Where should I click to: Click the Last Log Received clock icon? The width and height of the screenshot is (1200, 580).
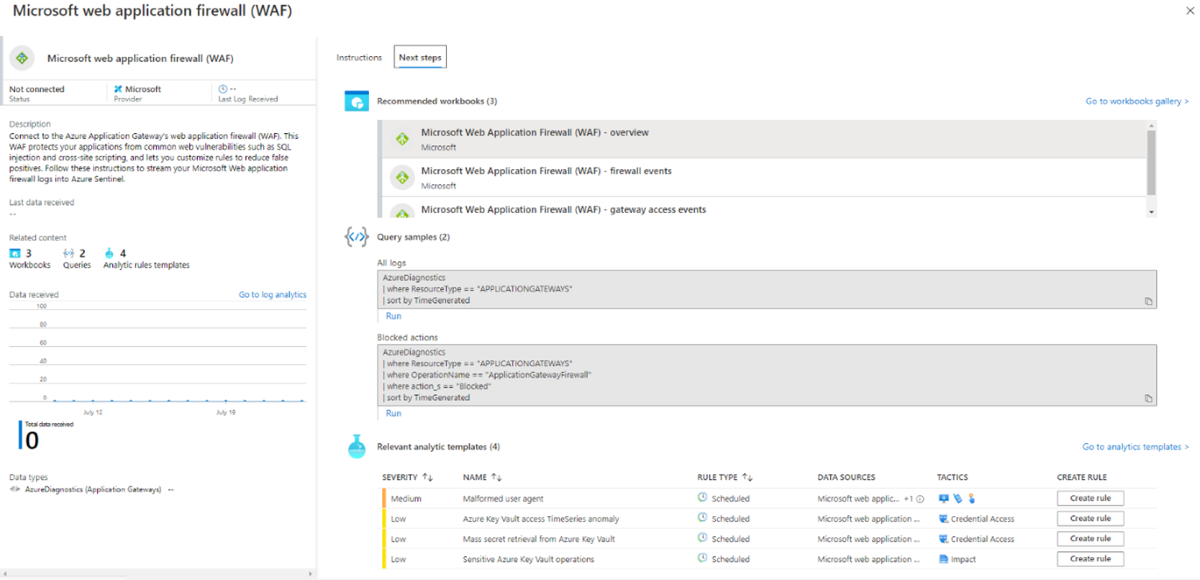click(222, 89)
